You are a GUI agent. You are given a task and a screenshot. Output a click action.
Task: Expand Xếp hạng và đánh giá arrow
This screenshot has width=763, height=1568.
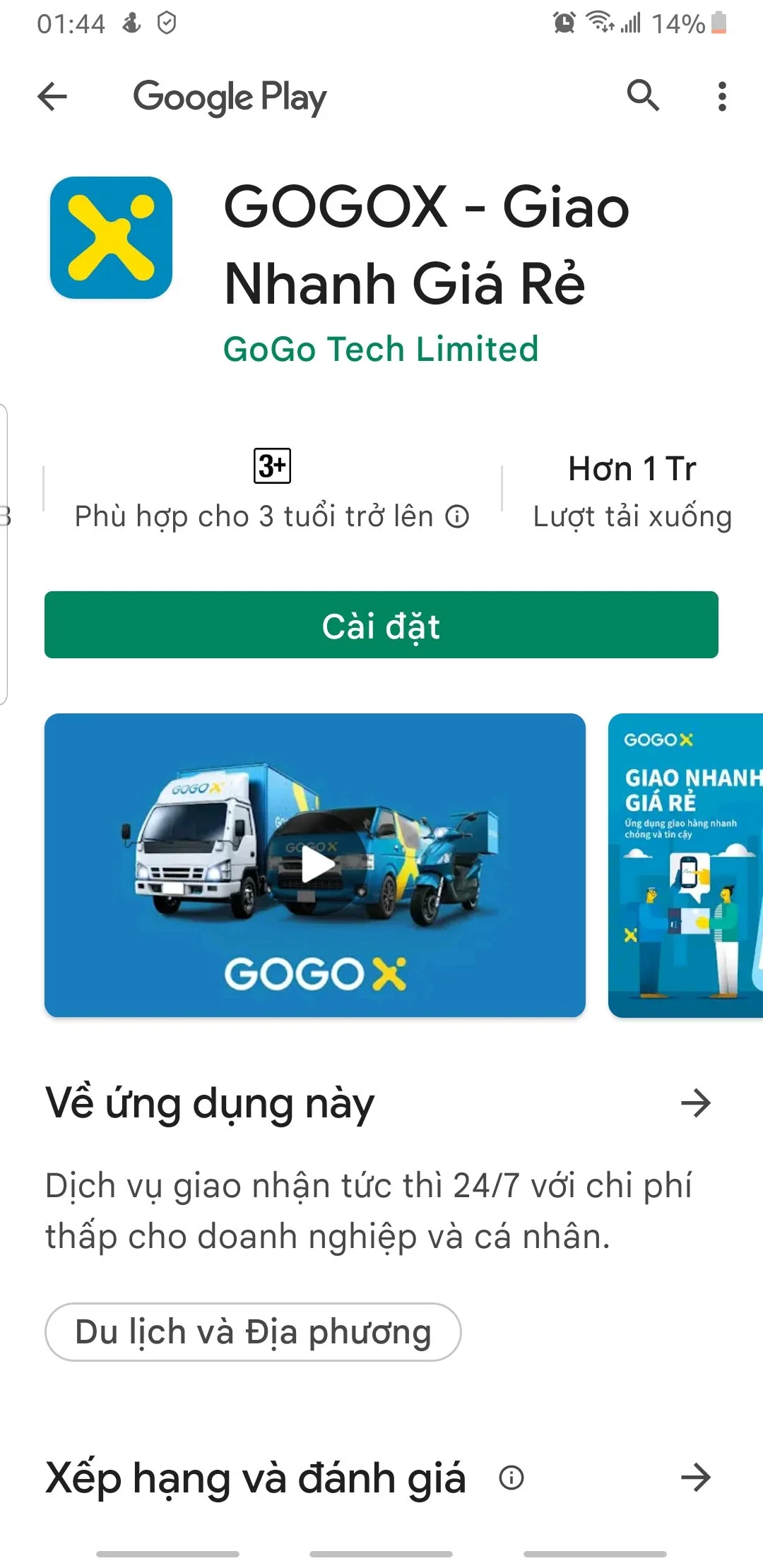(696, 1477)
